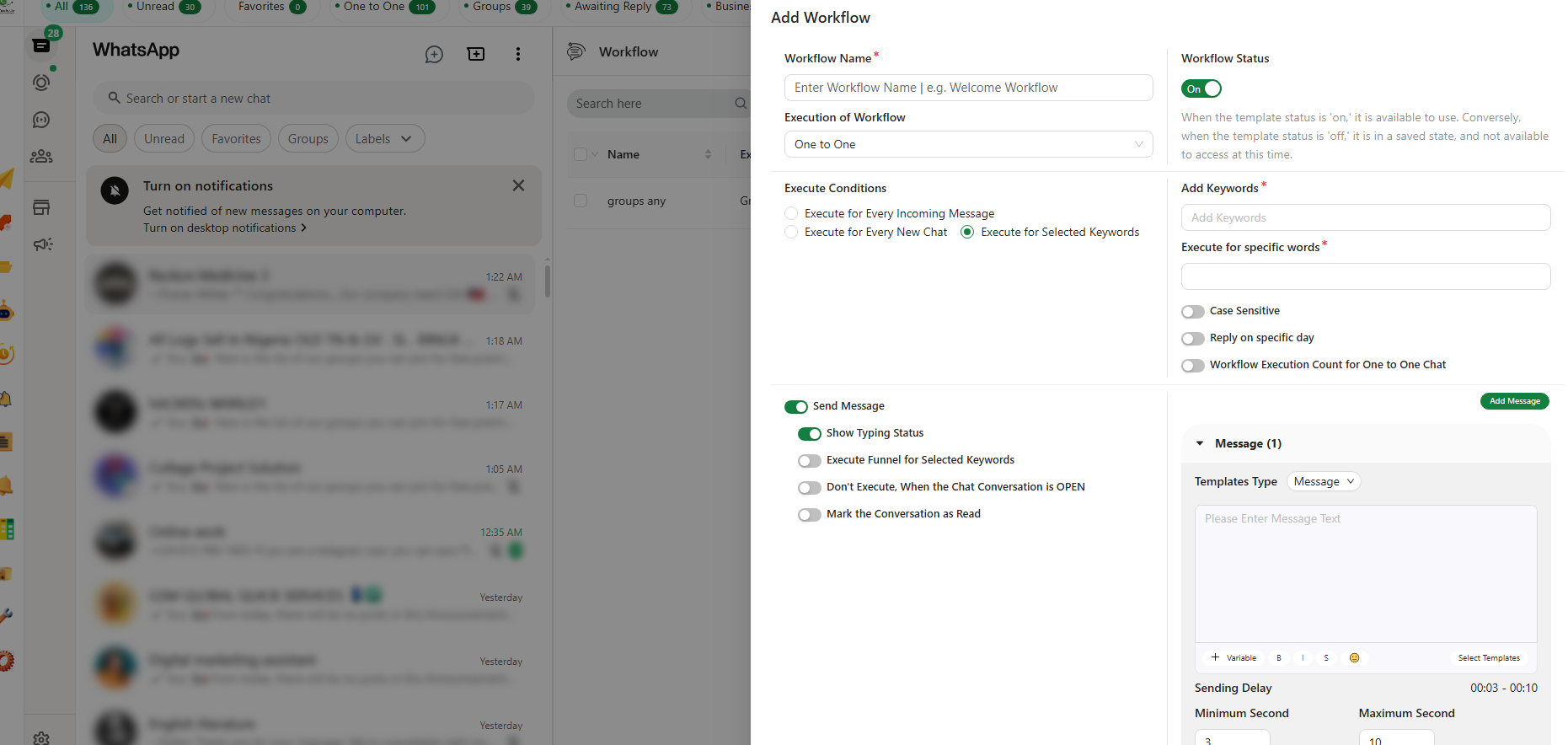The height and width of the screenshot is (745, 1568).
Task: Open the Labels filter dropdown
Action: pyautogui.click(x=385, y=138)
